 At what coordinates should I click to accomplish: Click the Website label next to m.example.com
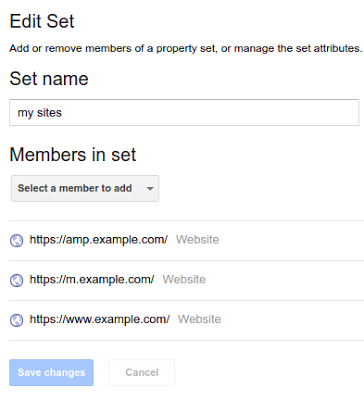click(x=184, y=279)
